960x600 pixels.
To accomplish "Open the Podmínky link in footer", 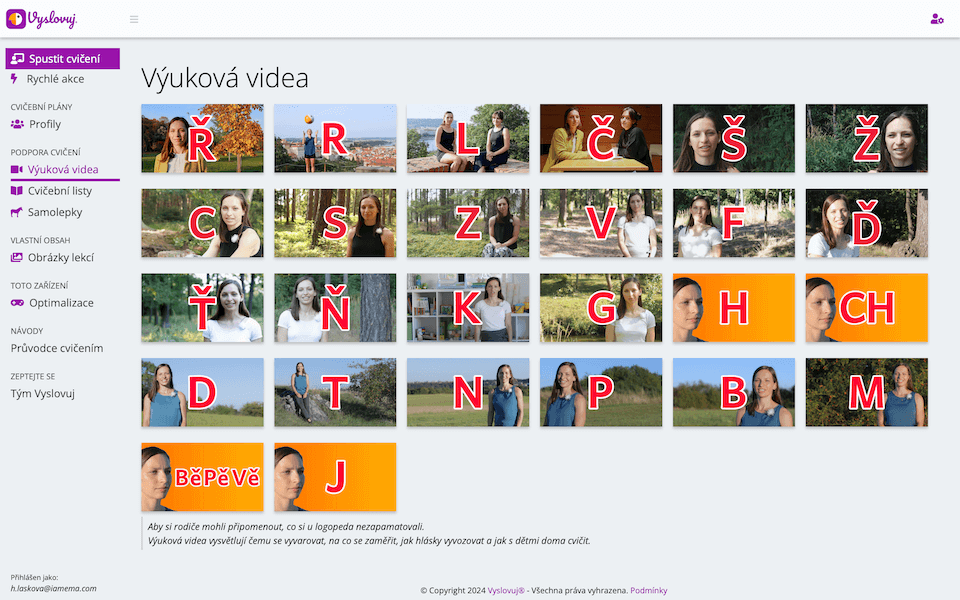I will (649, 591).
